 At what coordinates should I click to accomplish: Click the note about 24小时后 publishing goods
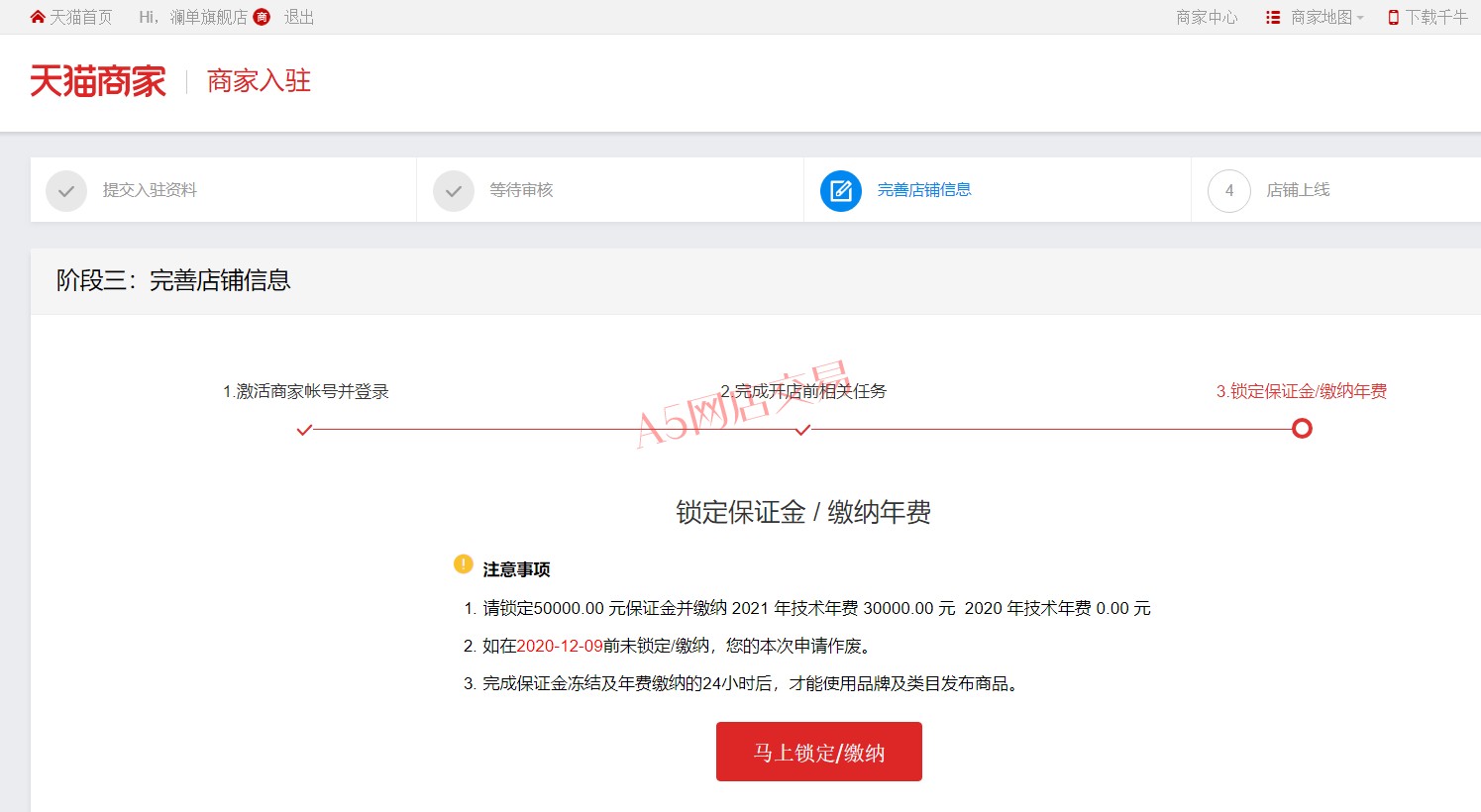point(752,683)
